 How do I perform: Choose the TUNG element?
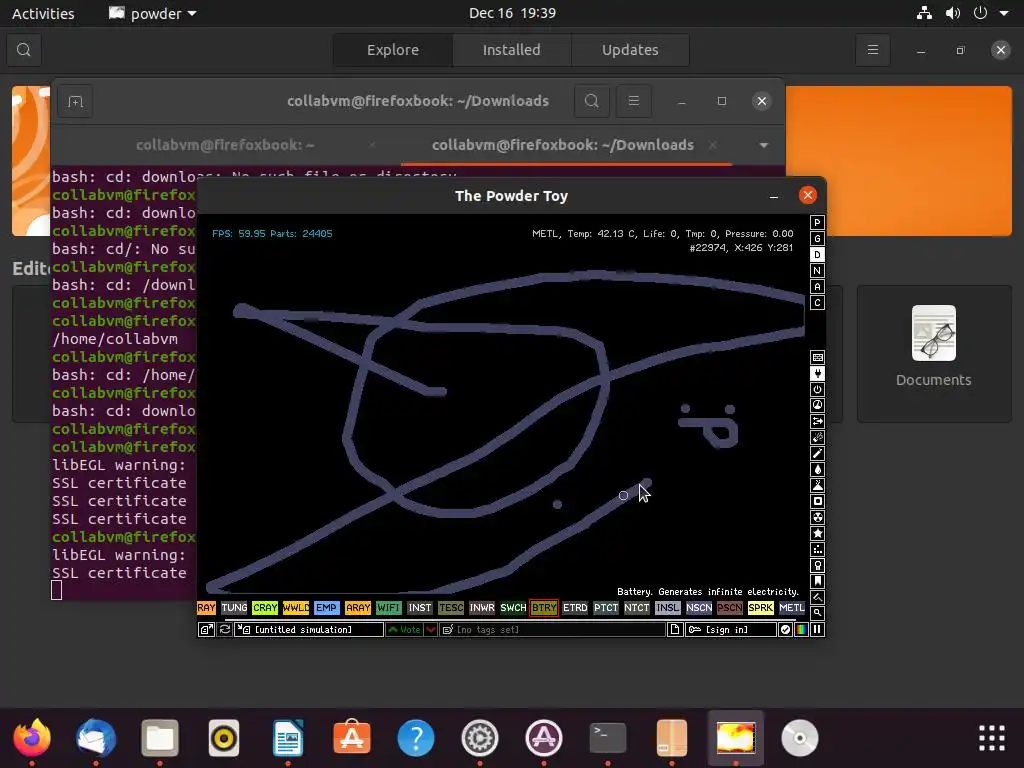(x=234, y=608)
